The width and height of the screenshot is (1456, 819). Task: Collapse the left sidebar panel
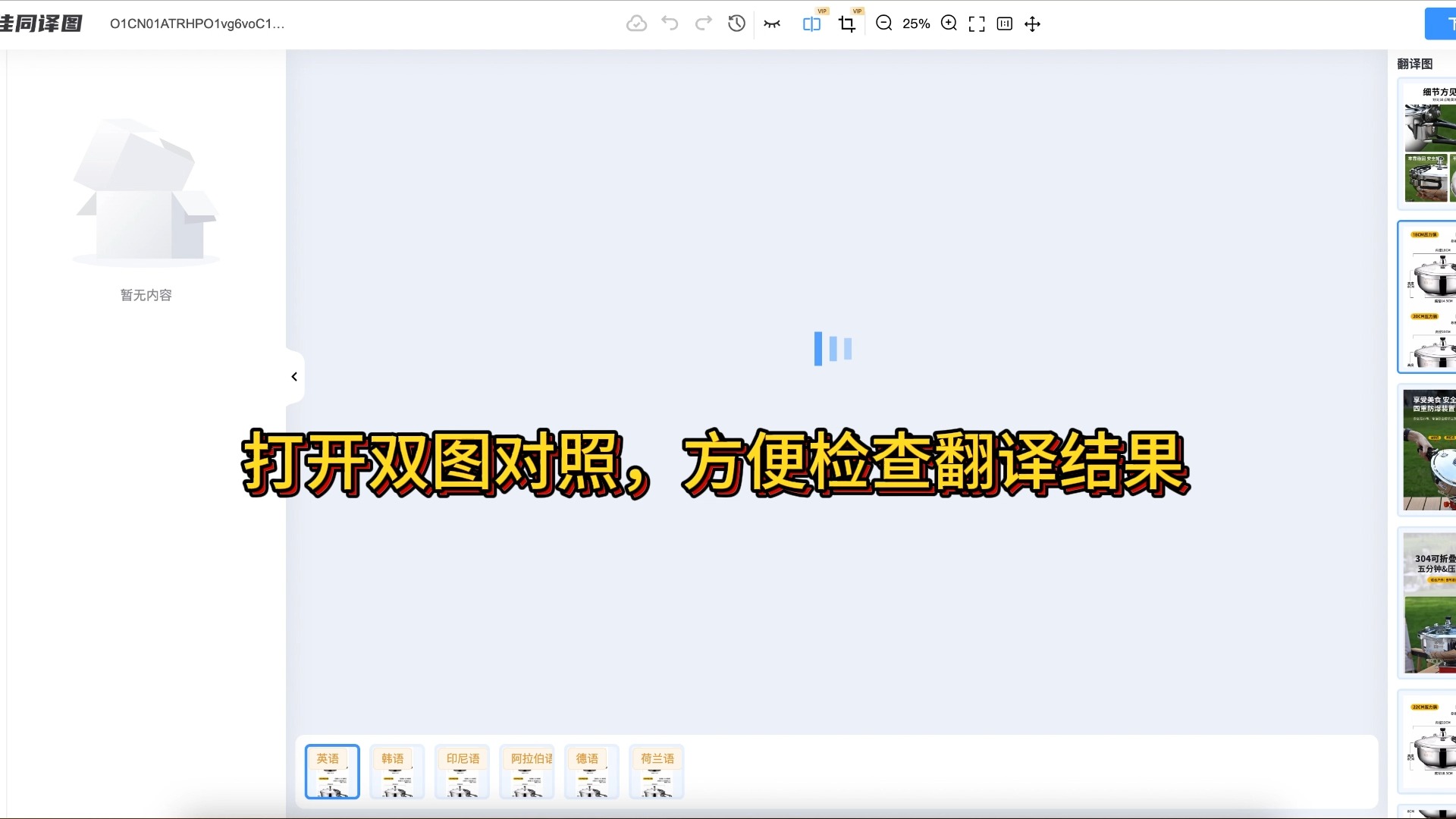click(x=294, y=375)
